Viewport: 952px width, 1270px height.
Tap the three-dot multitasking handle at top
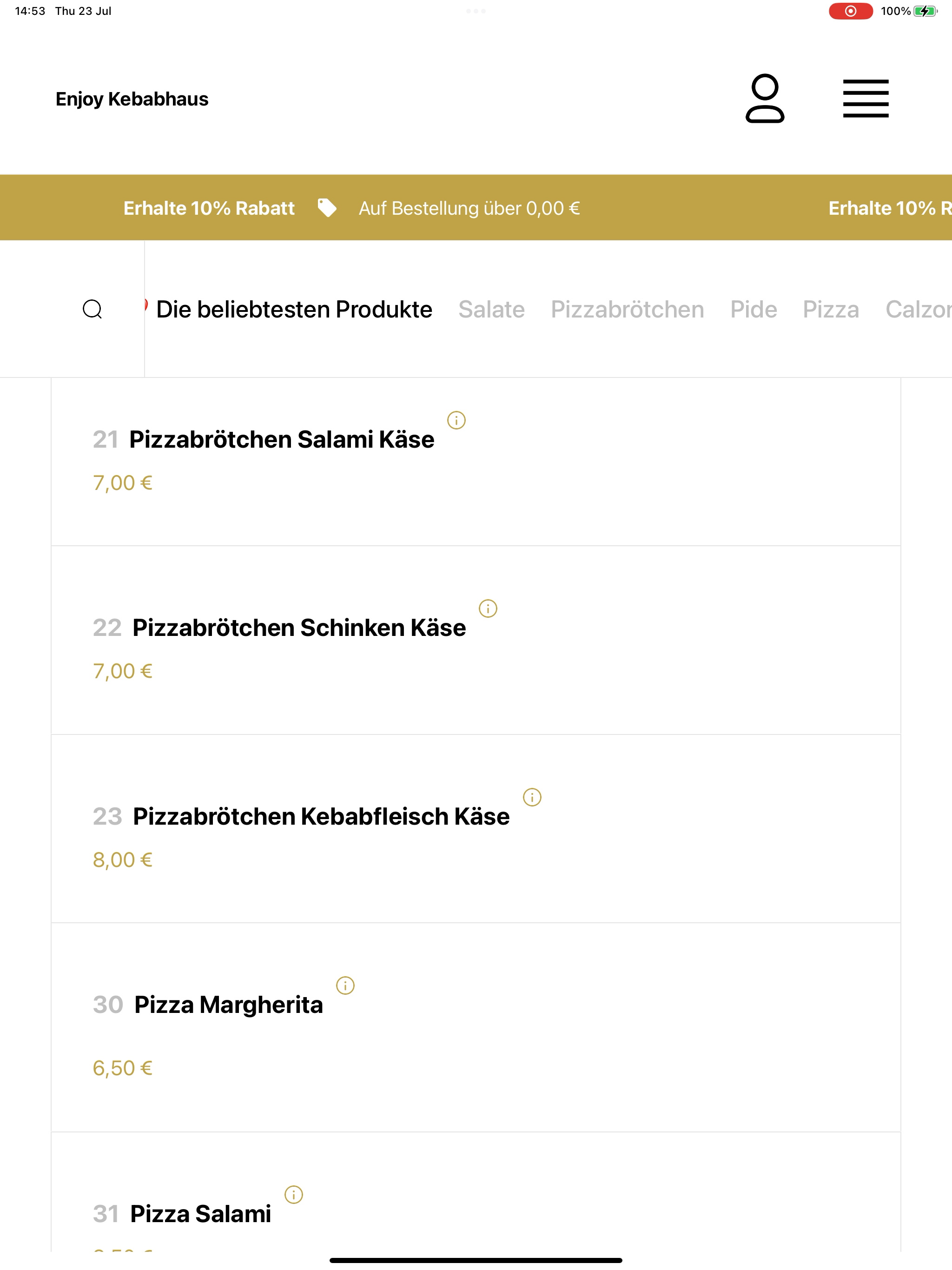click(476, 11)
